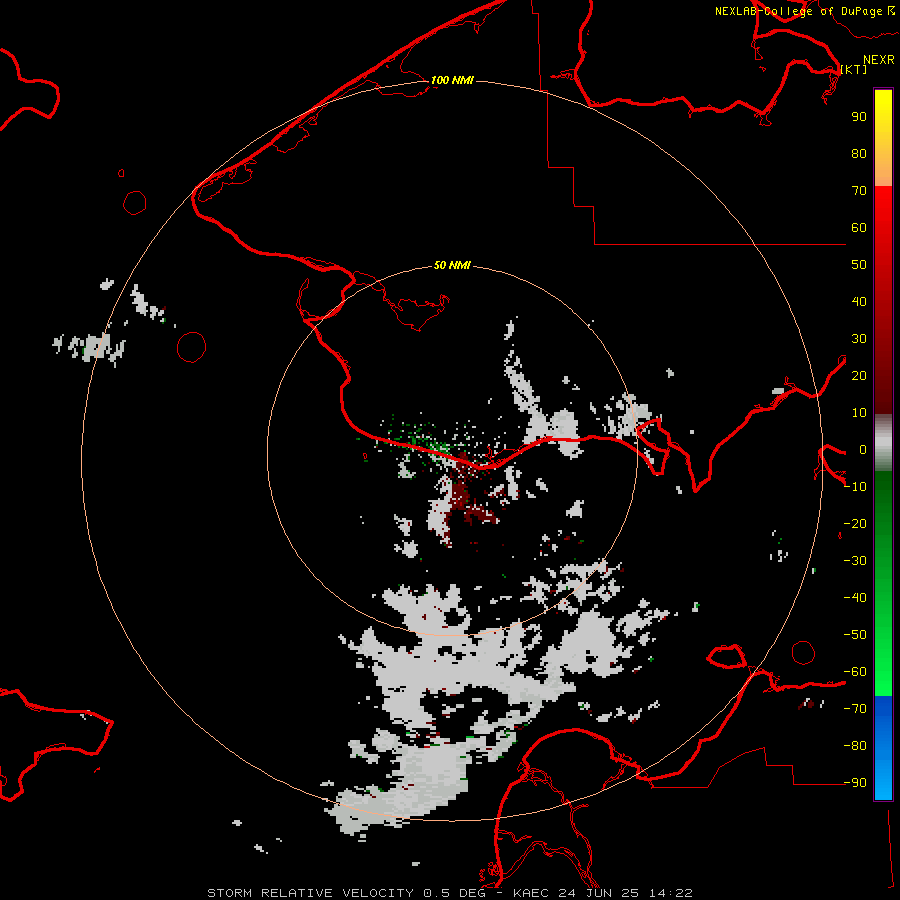Click the 20 value on velocity scale
Image resolution: width=900 pixels, height=900 pixels.
[x=859, y=376]
